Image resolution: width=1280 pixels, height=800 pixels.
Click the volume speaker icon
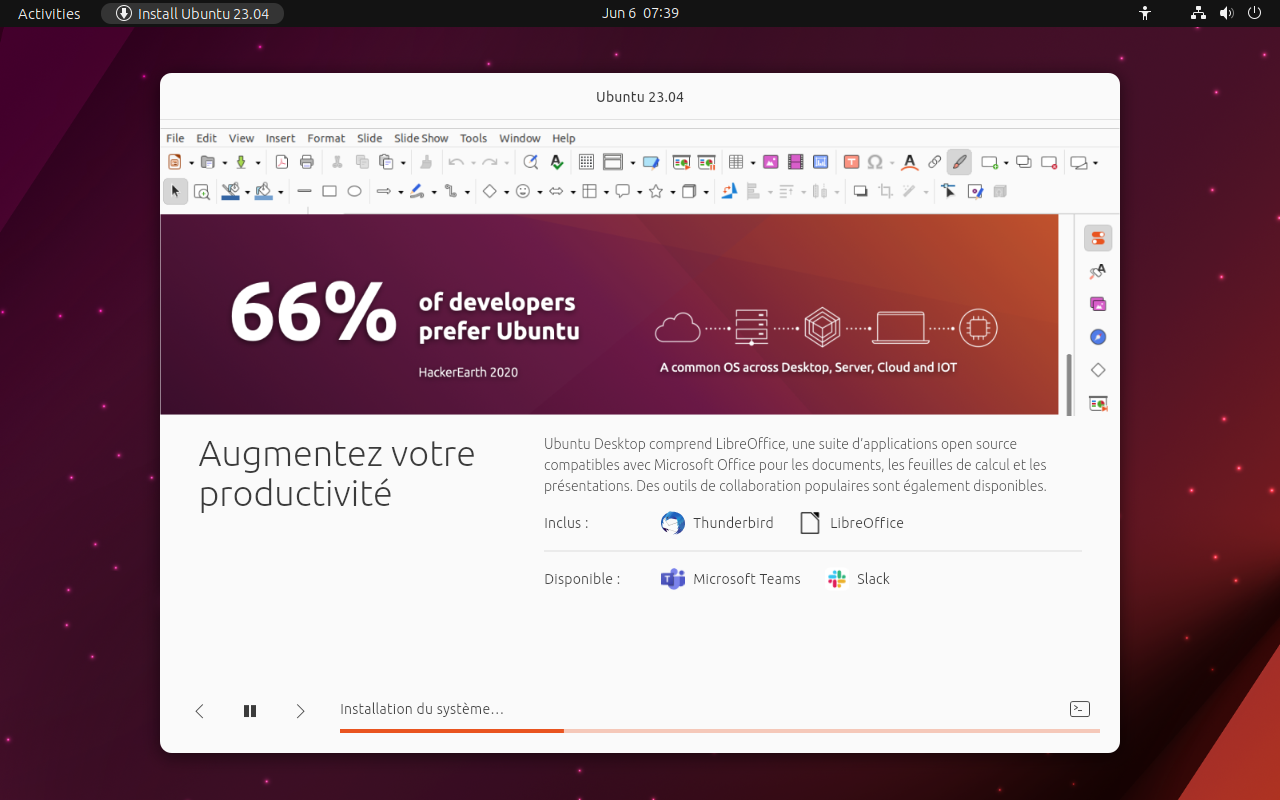pos(1226,13)
